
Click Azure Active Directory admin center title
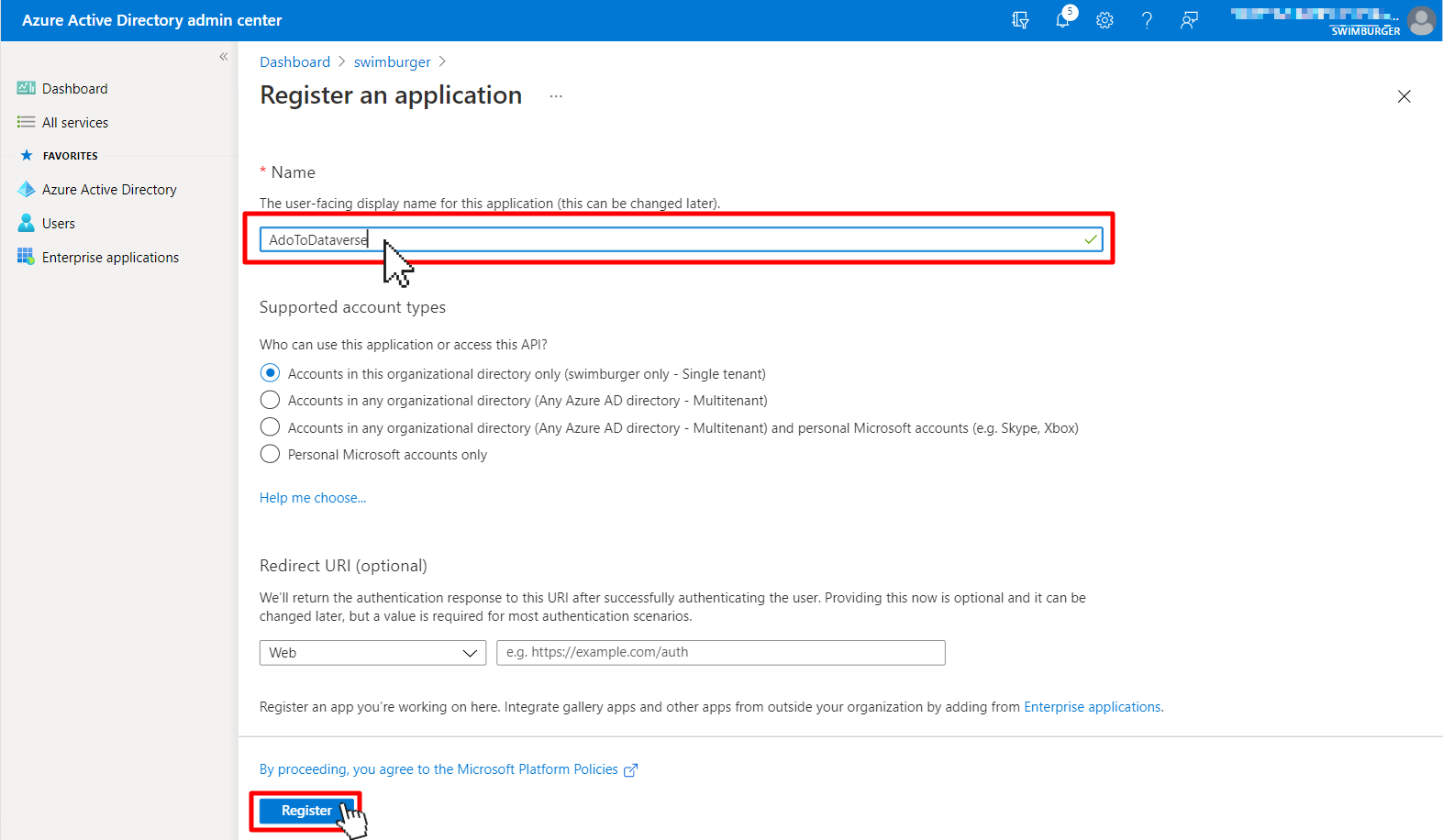click(151, 20)
